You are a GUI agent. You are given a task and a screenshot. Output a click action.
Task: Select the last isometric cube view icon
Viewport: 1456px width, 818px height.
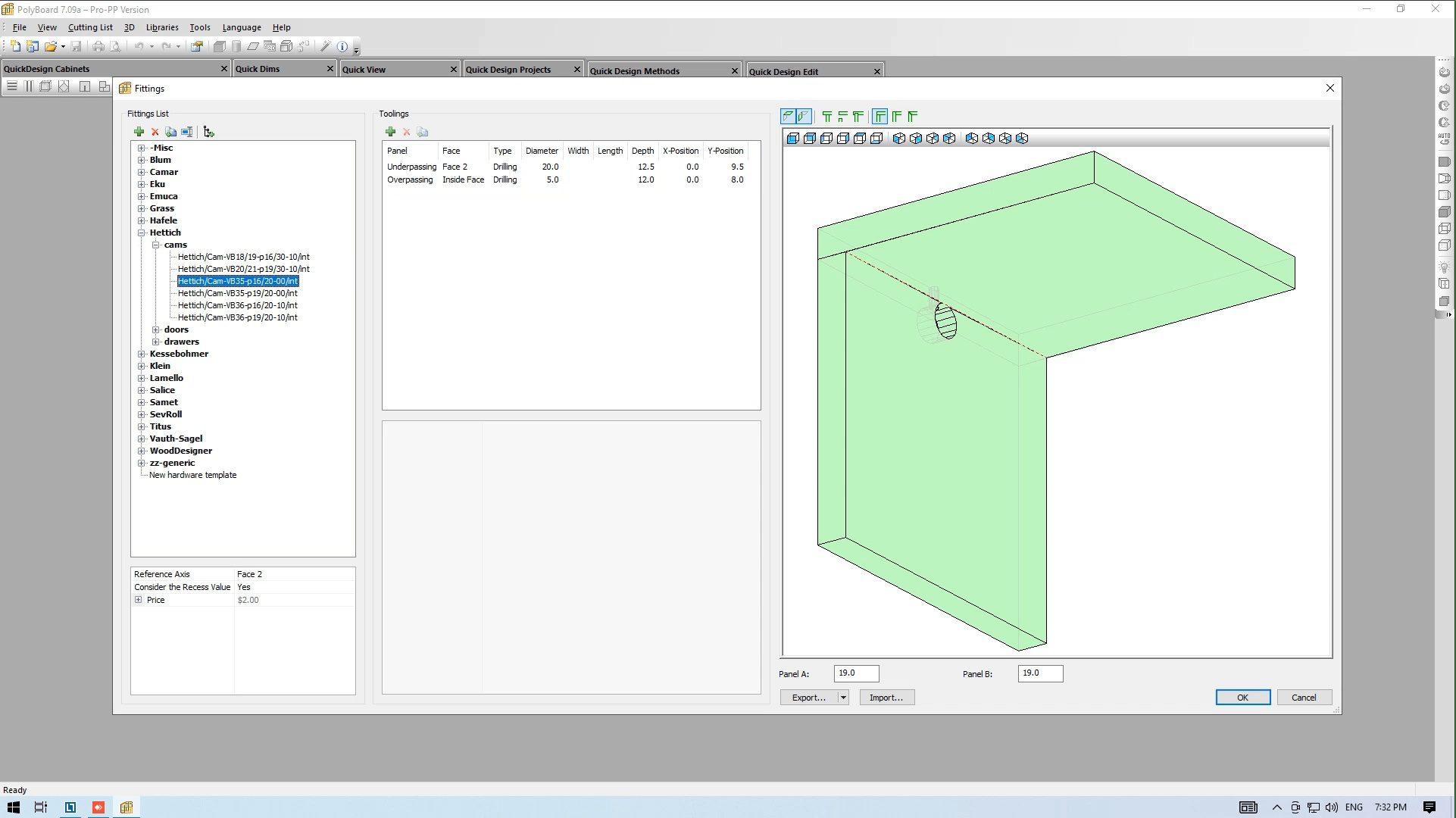pos(1022,139)
